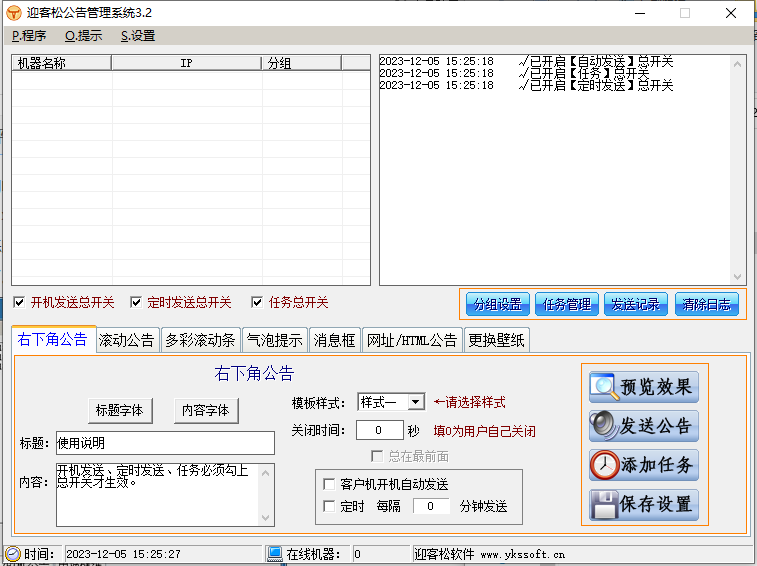Click the log panel scroll up arrow
The image size is (757, 566).
737,64
